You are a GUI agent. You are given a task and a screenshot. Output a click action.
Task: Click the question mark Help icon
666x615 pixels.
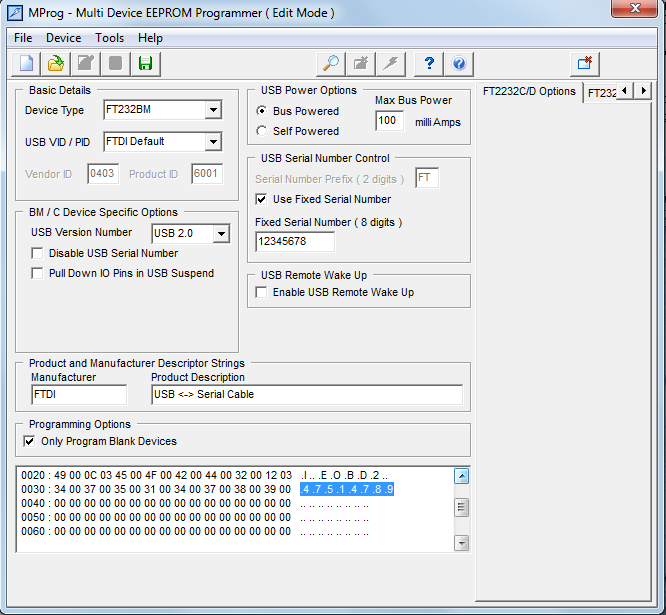click(x=429, y=64)
